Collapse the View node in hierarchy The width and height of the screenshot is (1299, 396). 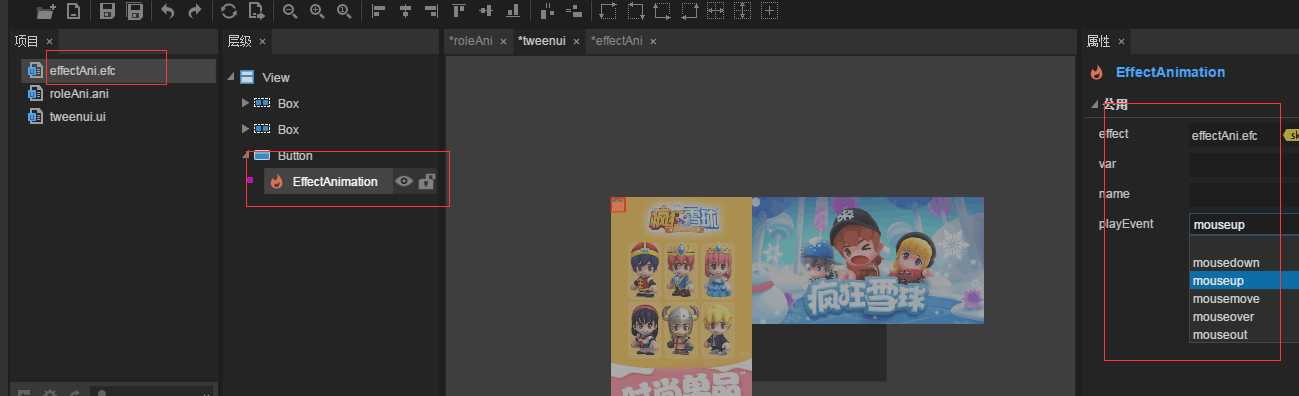[x=232, y=77]
